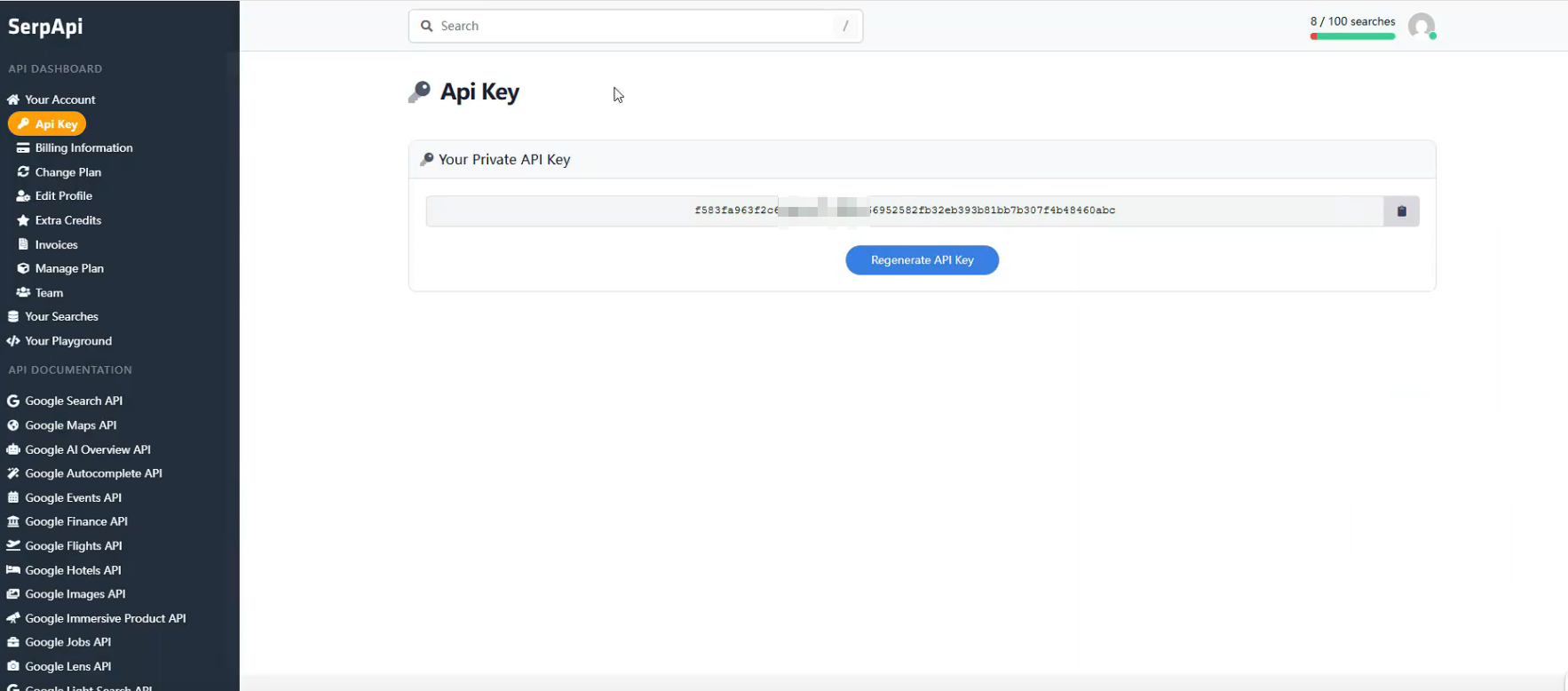Open Google Hotels API docs
Image resolution: width=1568 pixels, height=691 pixels.
[73, 570]
